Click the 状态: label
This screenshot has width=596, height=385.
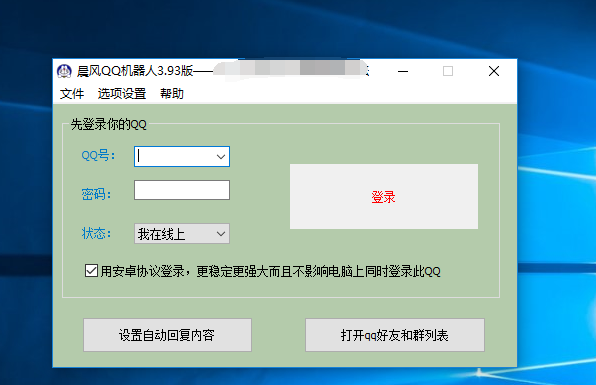(96, 233)
